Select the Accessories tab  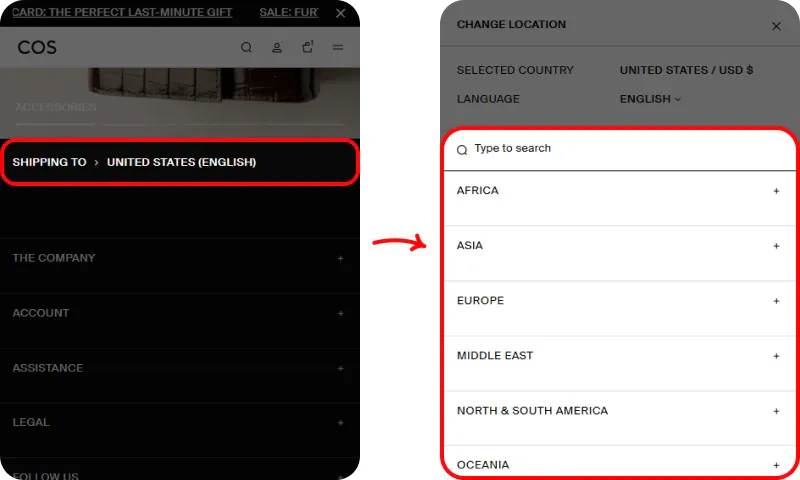point(54,107)
